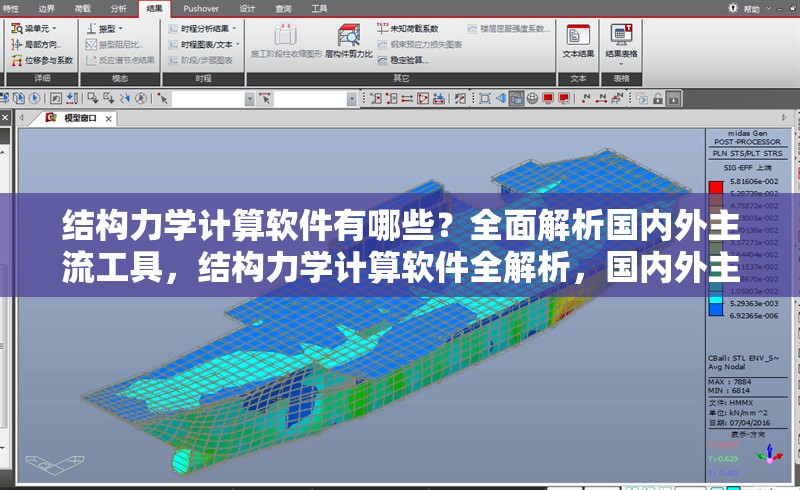This screenshot has width=800, height=490.
Task: Switch to the Pushover ribbon tab
Action: click(x=201, y=8)
